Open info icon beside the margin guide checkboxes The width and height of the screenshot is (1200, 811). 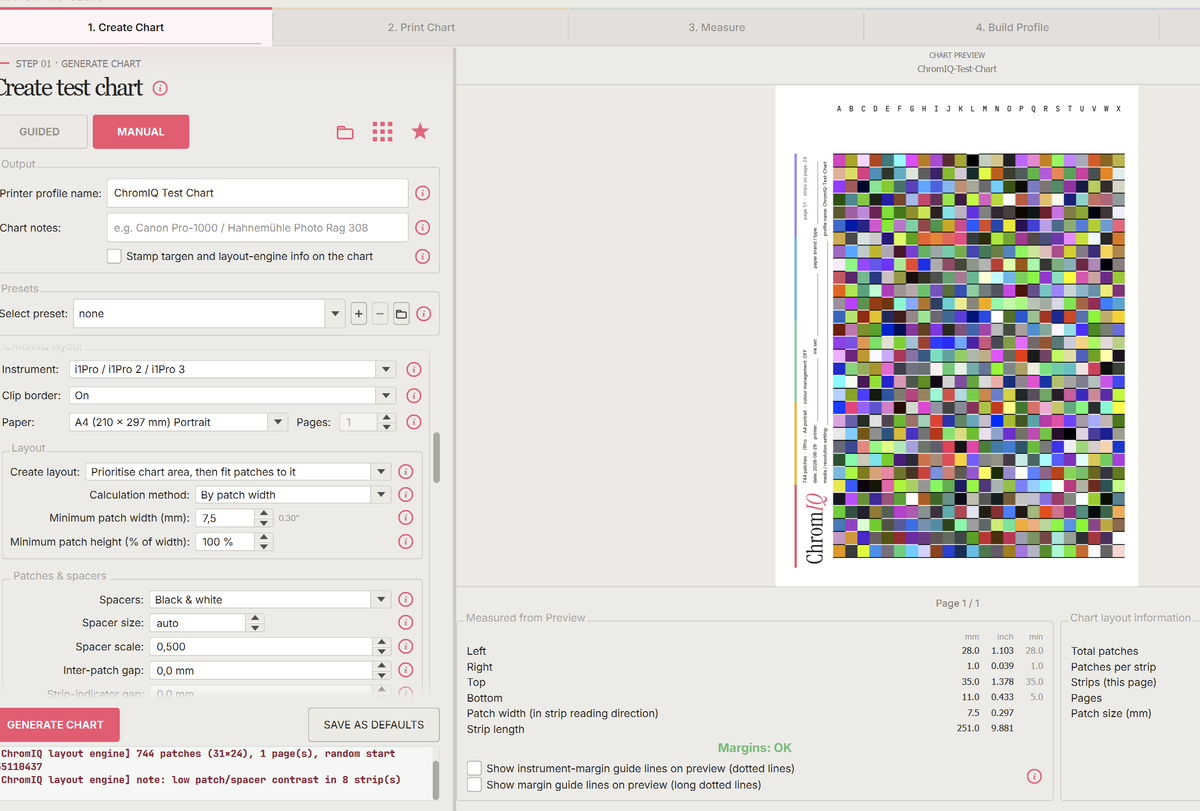pos(1034,777)
